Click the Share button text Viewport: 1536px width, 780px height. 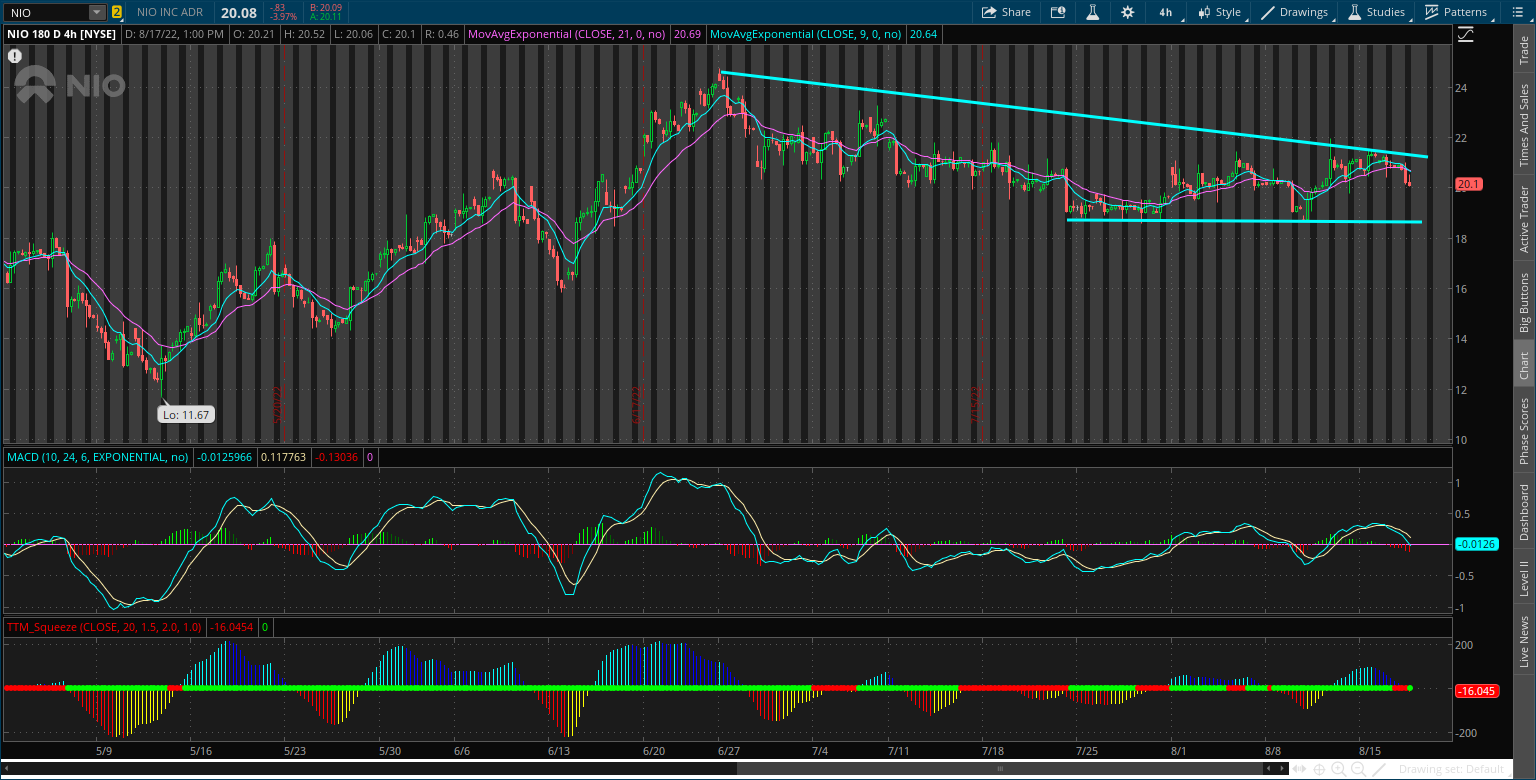[x=1016, y=12]
